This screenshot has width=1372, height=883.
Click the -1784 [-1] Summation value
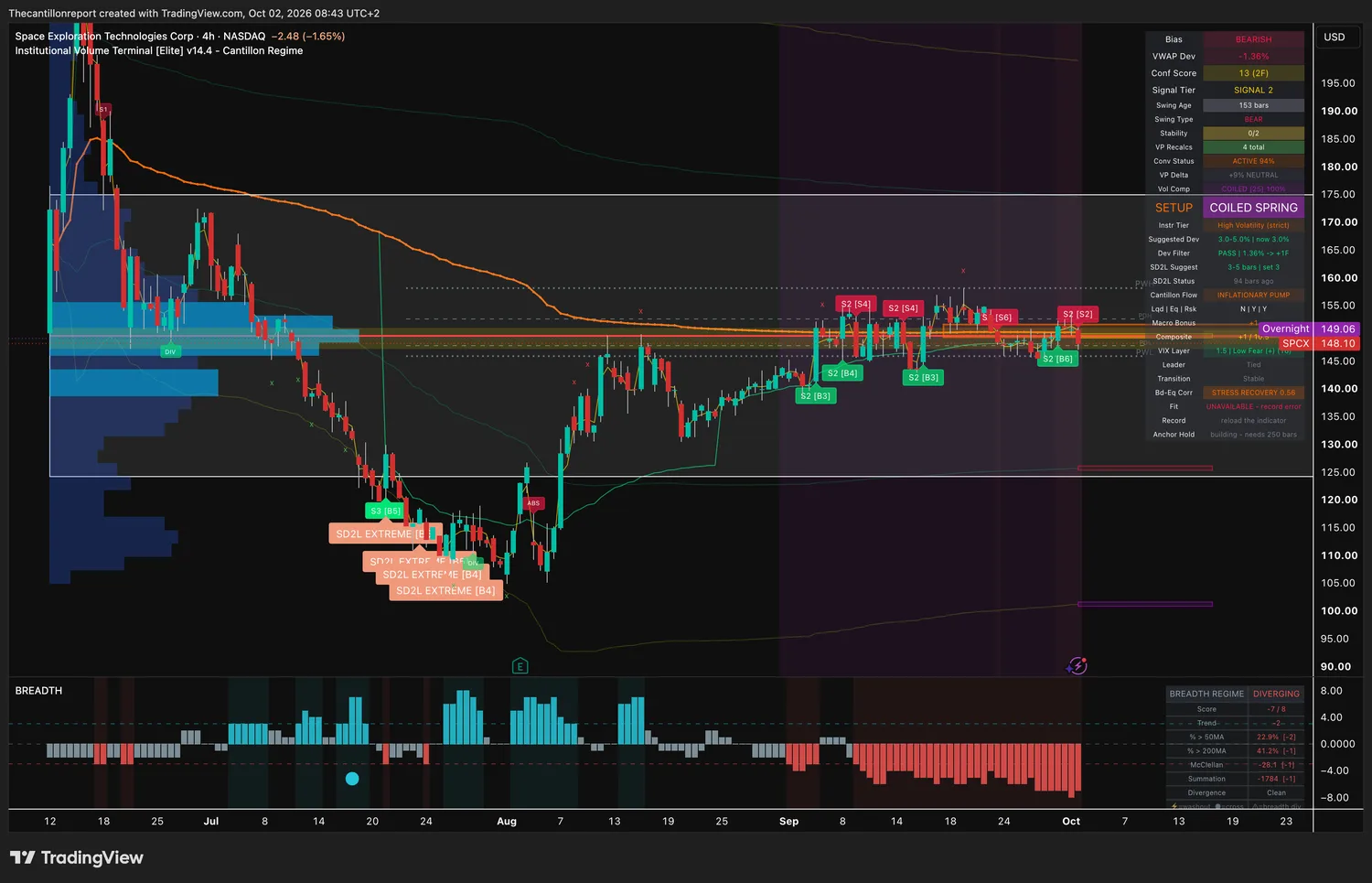coord(1276,779)
